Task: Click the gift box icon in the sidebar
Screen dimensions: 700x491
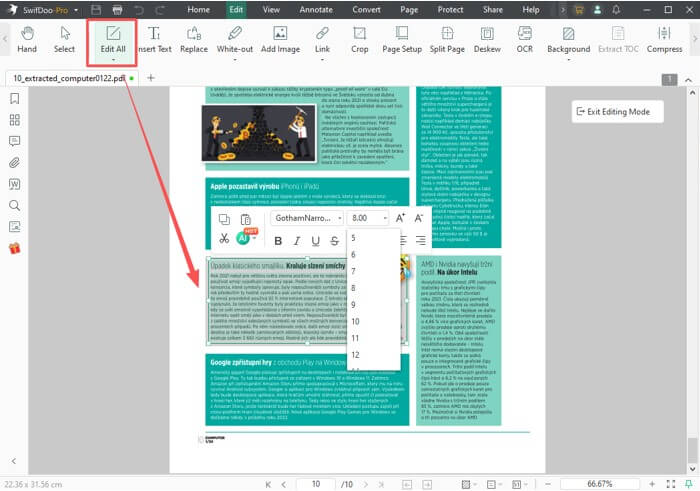Action: point(15,248)
